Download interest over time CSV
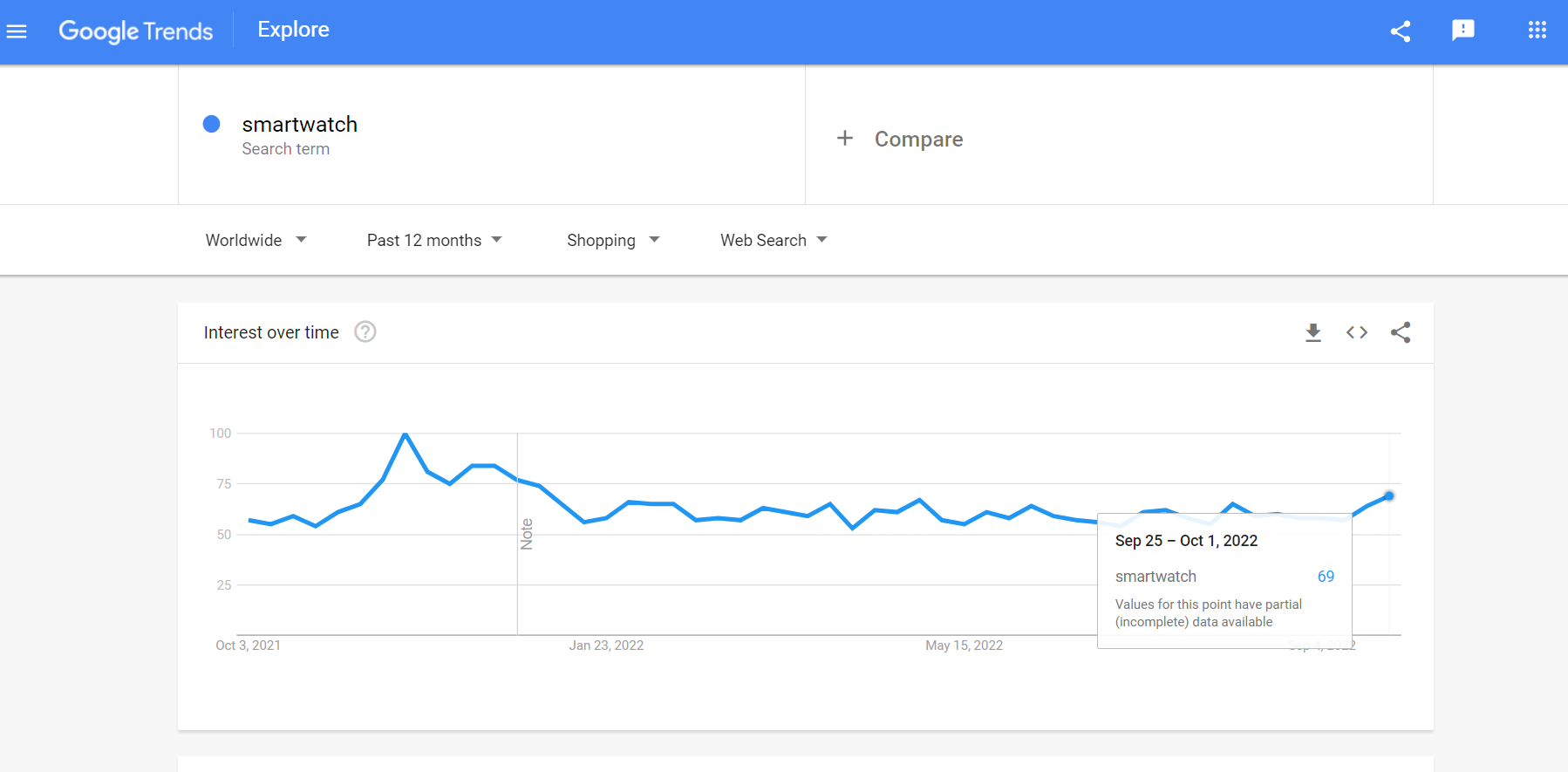Image resolution: width=1568 pixels, height=772 pixels. (x=1313, y=332)
